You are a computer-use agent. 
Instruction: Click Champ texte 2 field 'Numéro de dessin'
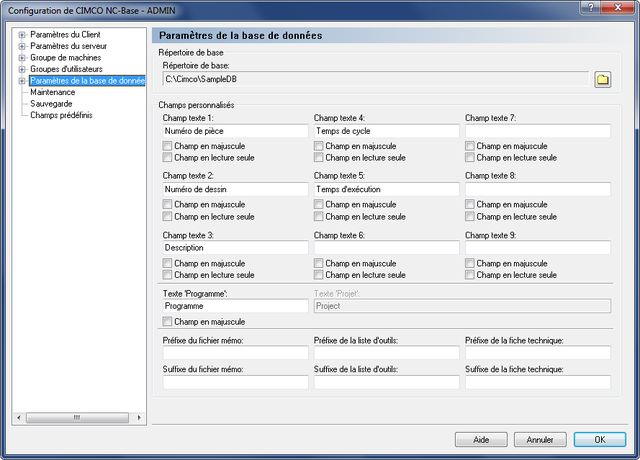[236, 189]
